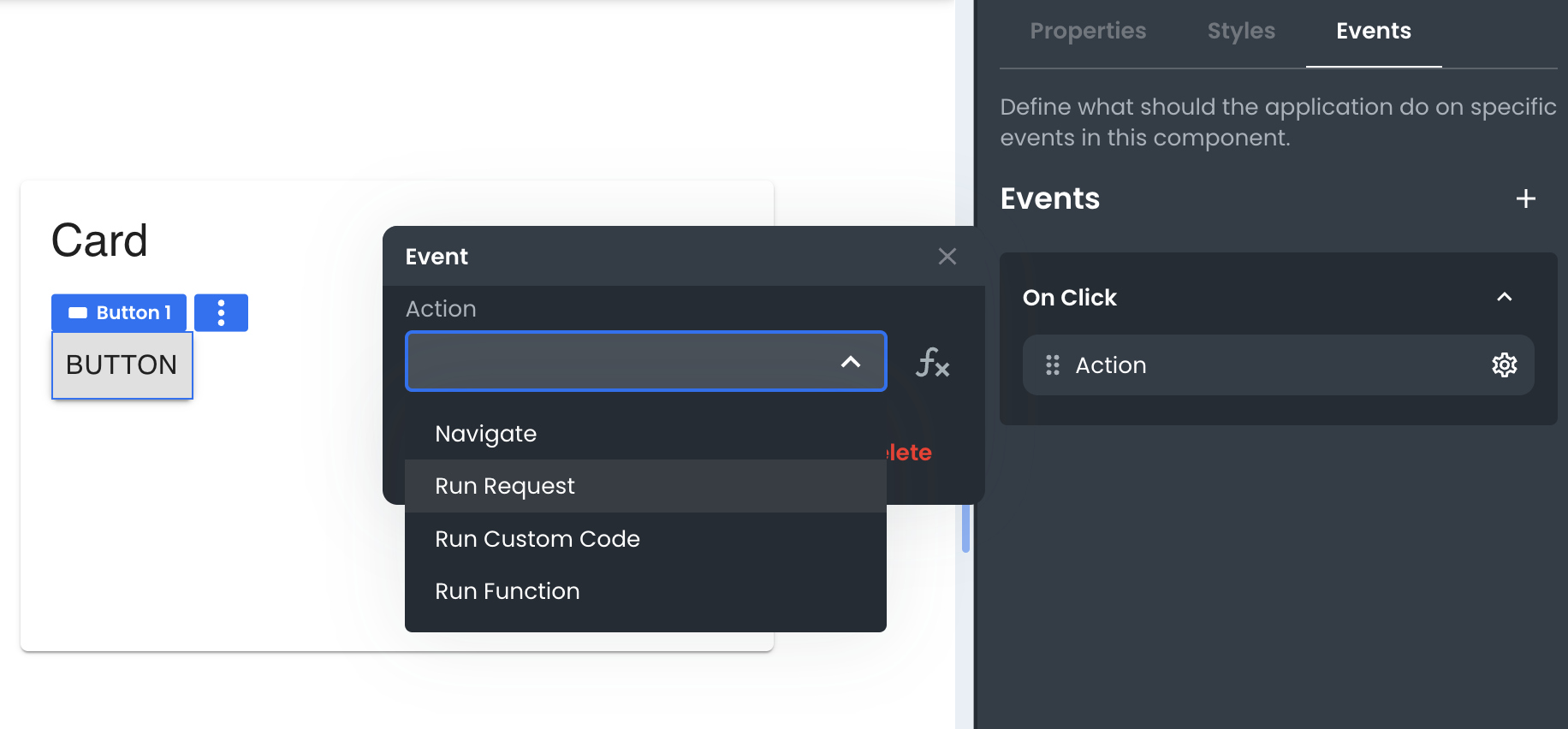The height and width of the screenshot is (729, 1568).
Task: Open Action settings gear icon
Action: pos(1504,365)
